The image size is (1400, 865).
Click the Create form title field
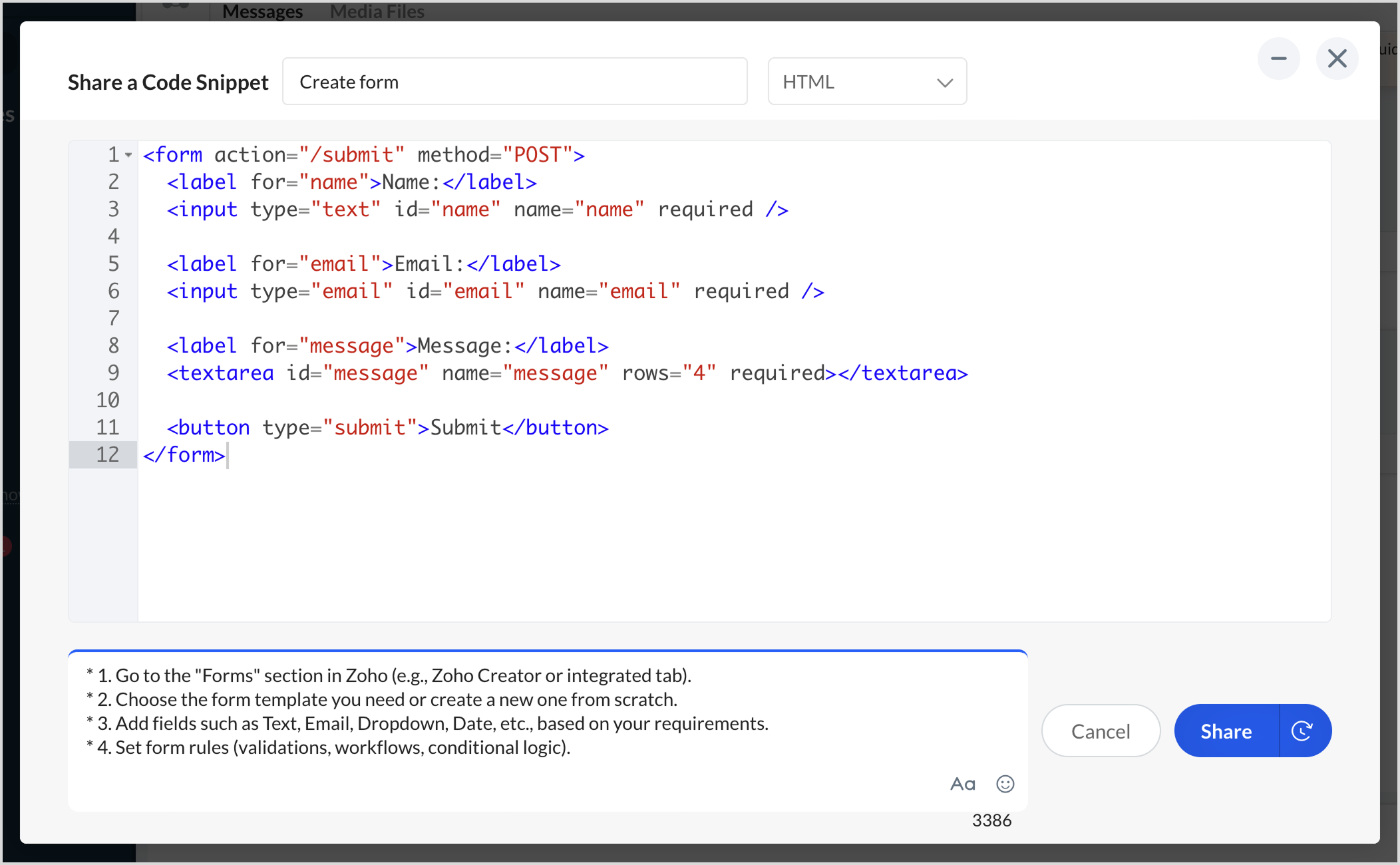515,81
